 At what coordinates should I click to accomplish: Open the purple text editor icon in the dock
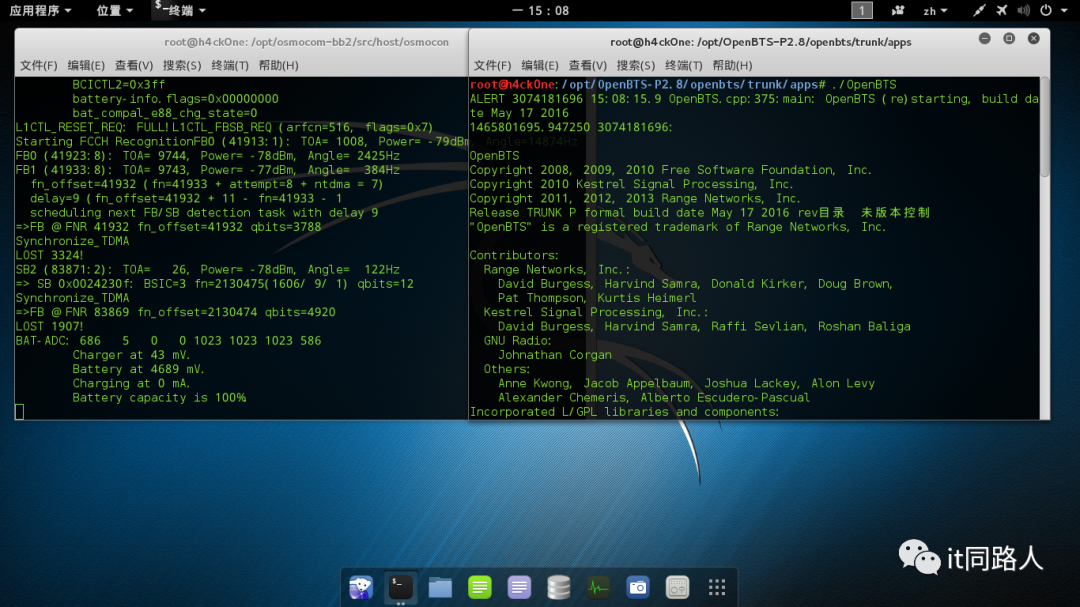pos(519,587)
